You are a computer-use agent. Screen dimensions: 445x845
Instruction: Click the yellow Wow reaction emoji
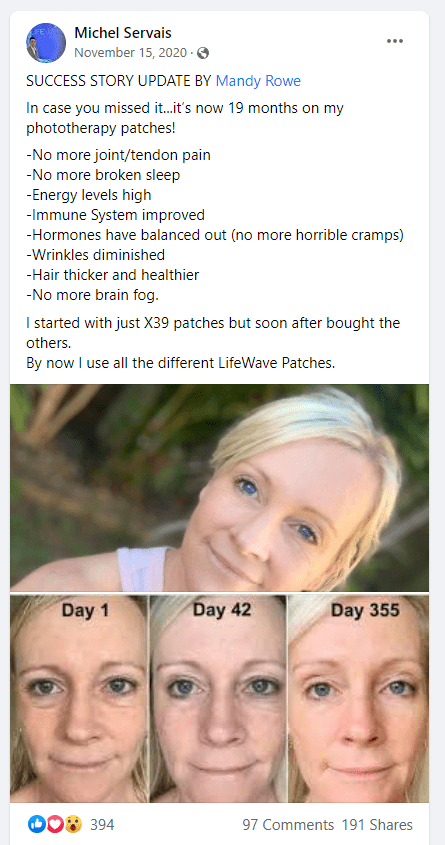72,824
